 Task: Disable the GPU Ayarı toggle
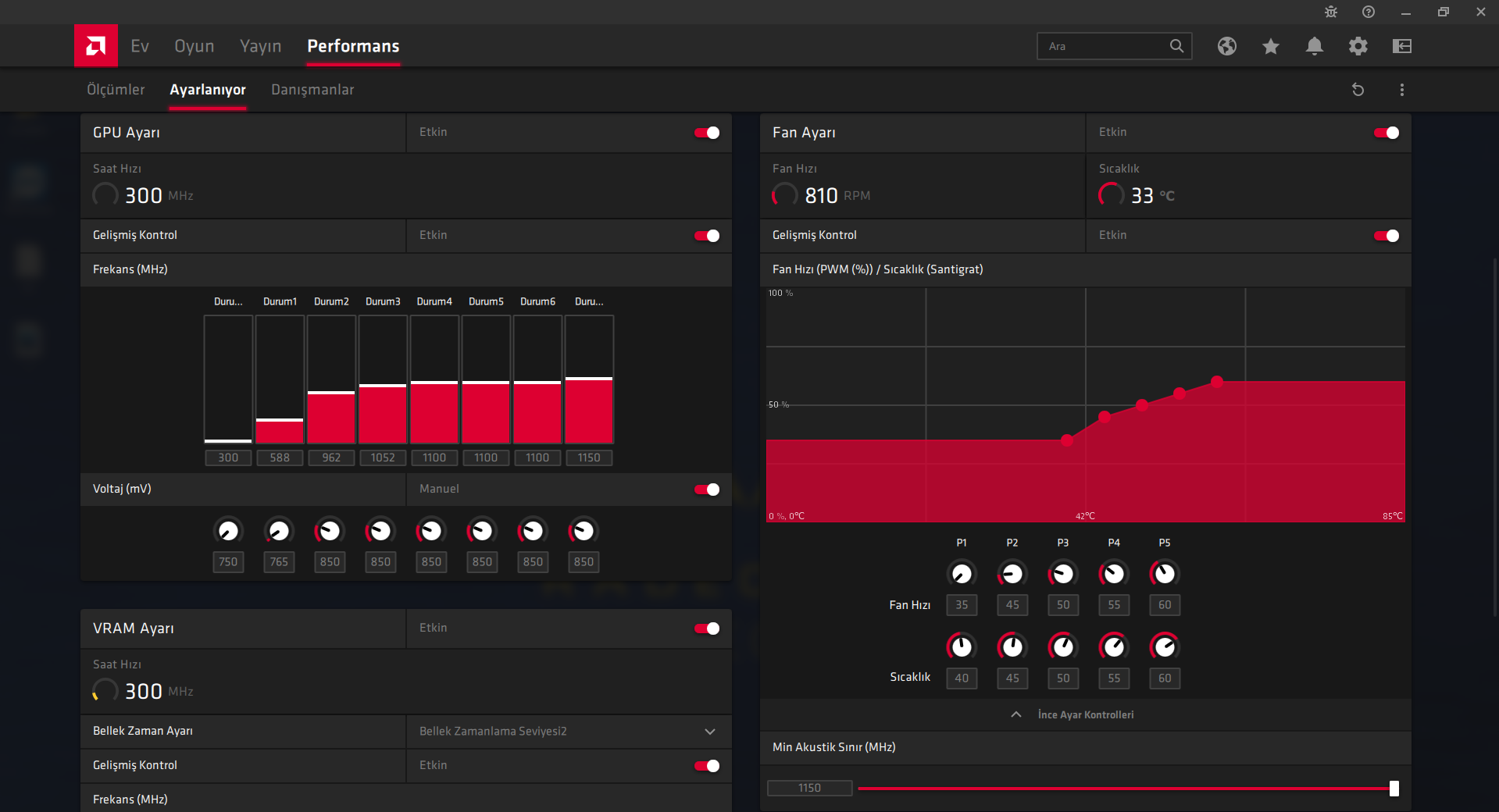[x=707, y=133]
